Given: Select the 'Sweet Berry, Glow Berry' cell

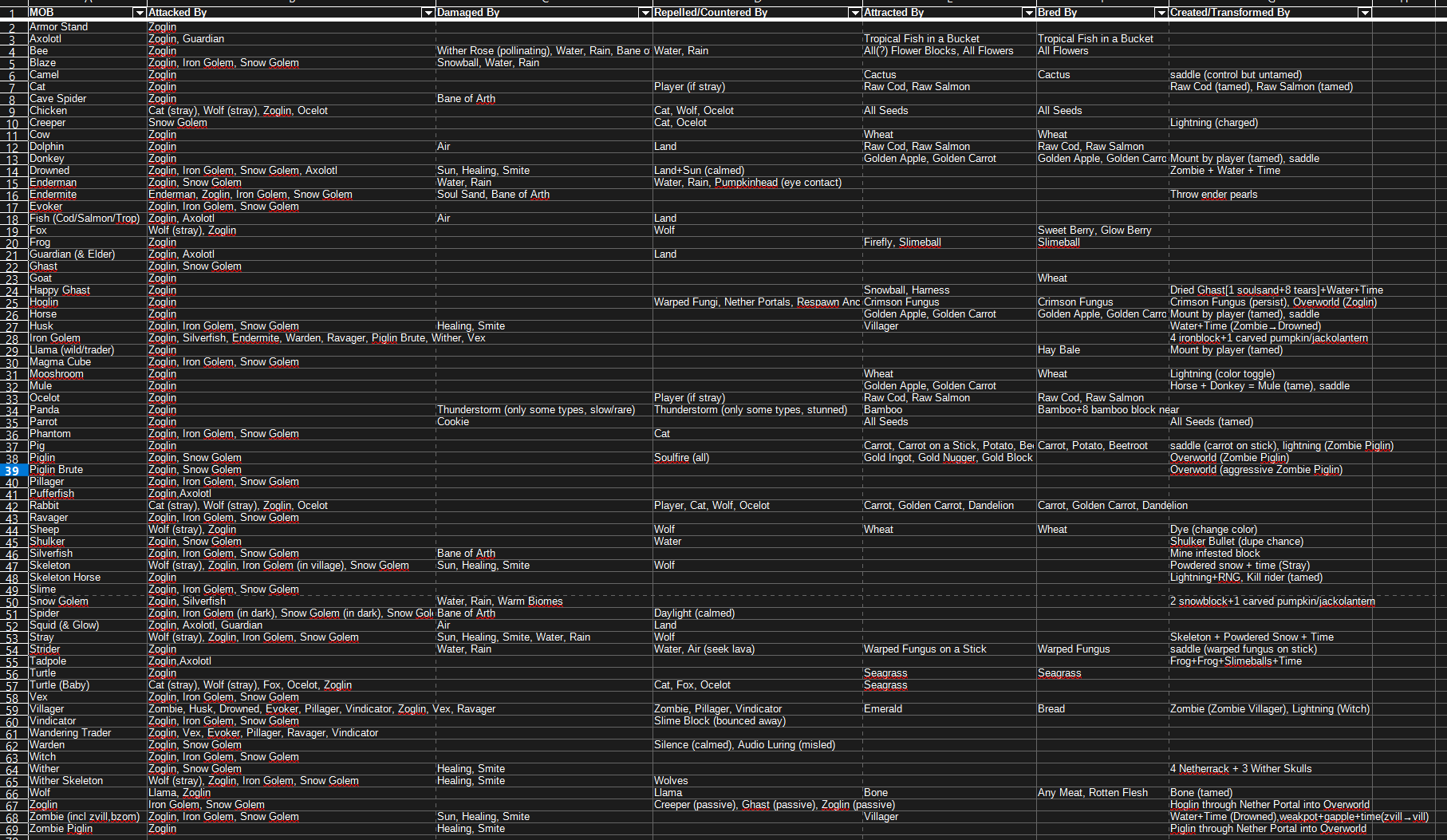Looking at the screenshot, I should (x=1102, y=231).
